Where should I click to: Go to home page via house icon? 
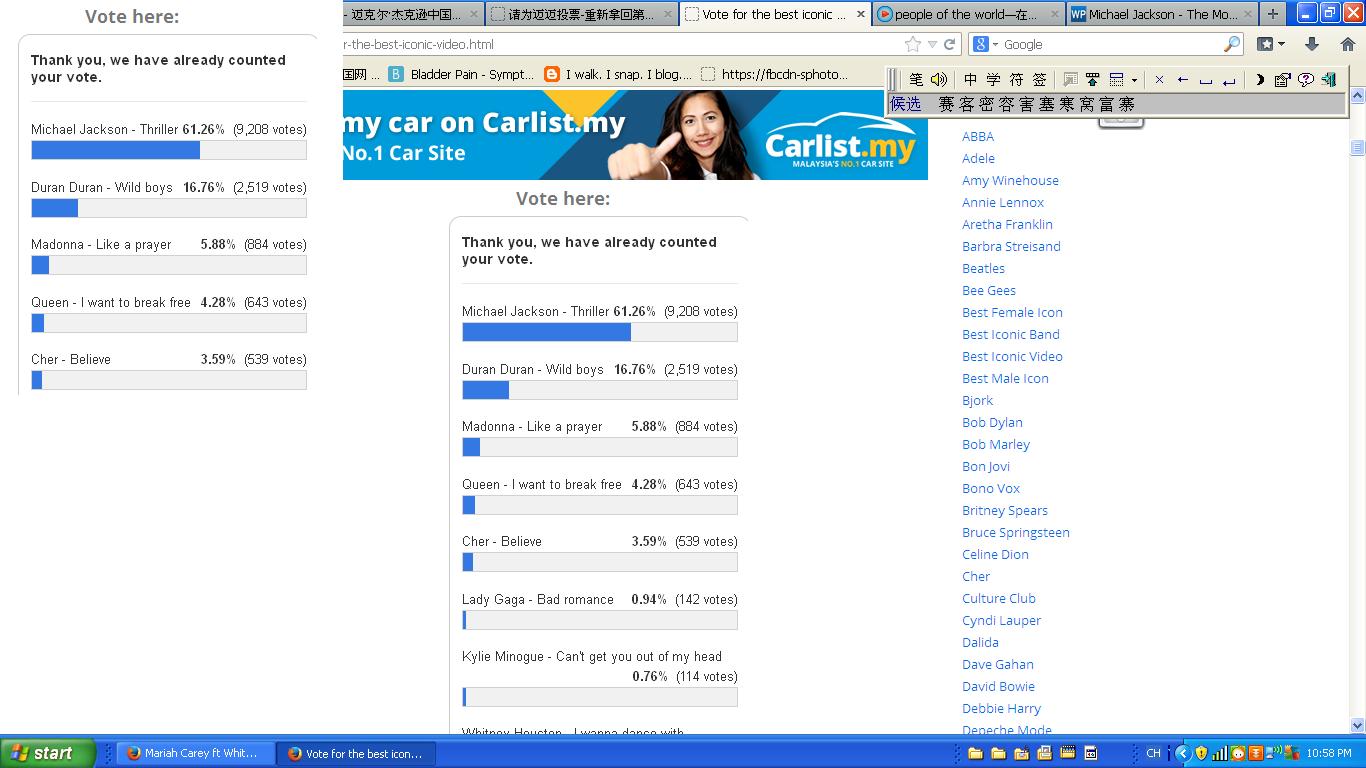1347,44
